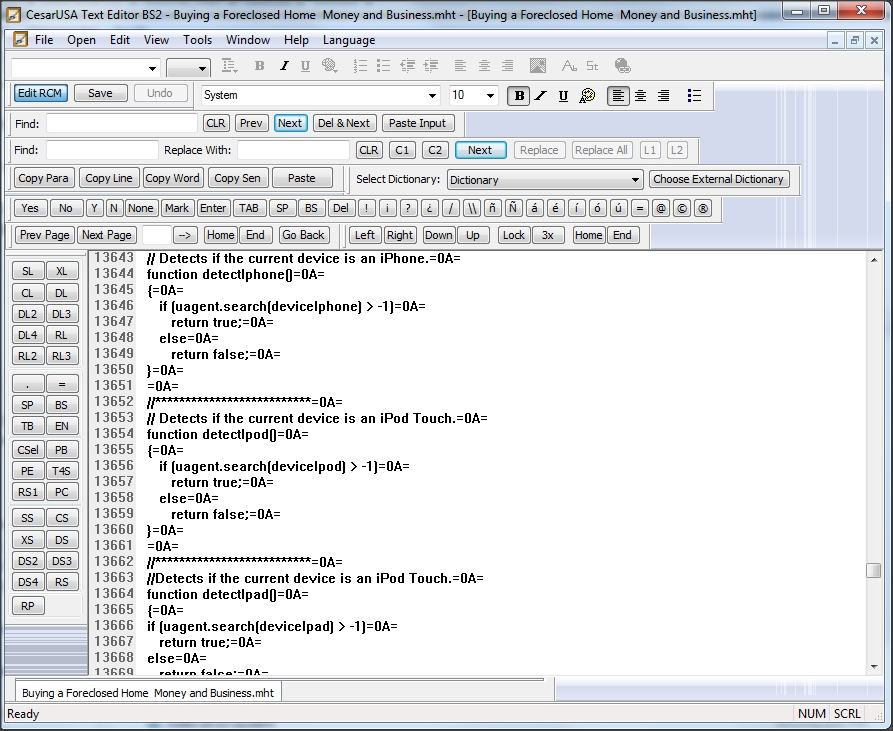Insert the registered trademark symbol ®

click(x=703, y=208)
